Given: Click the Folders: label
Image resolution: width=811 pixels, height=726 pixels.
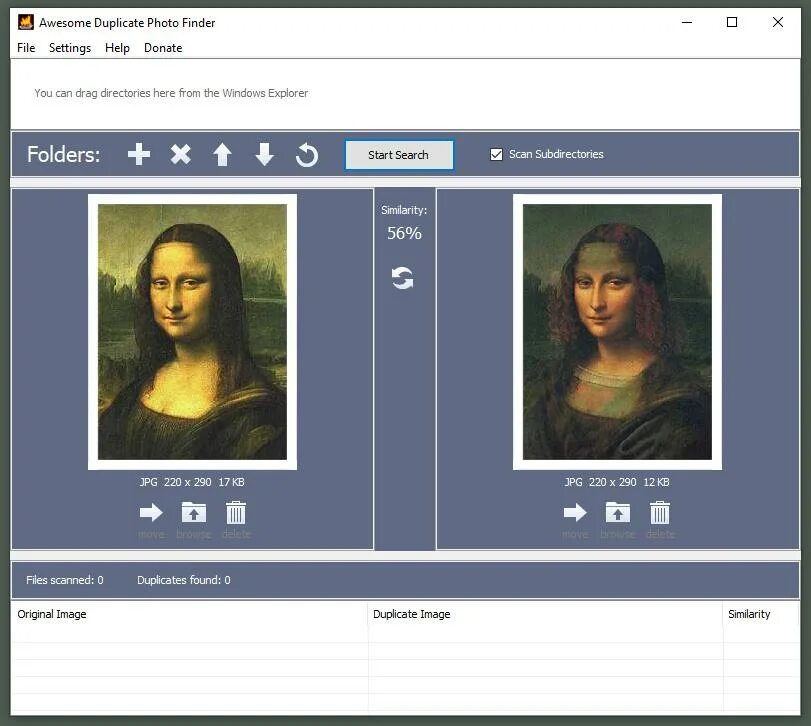Looking at the screenshot, I should click(x=64, y=155).
